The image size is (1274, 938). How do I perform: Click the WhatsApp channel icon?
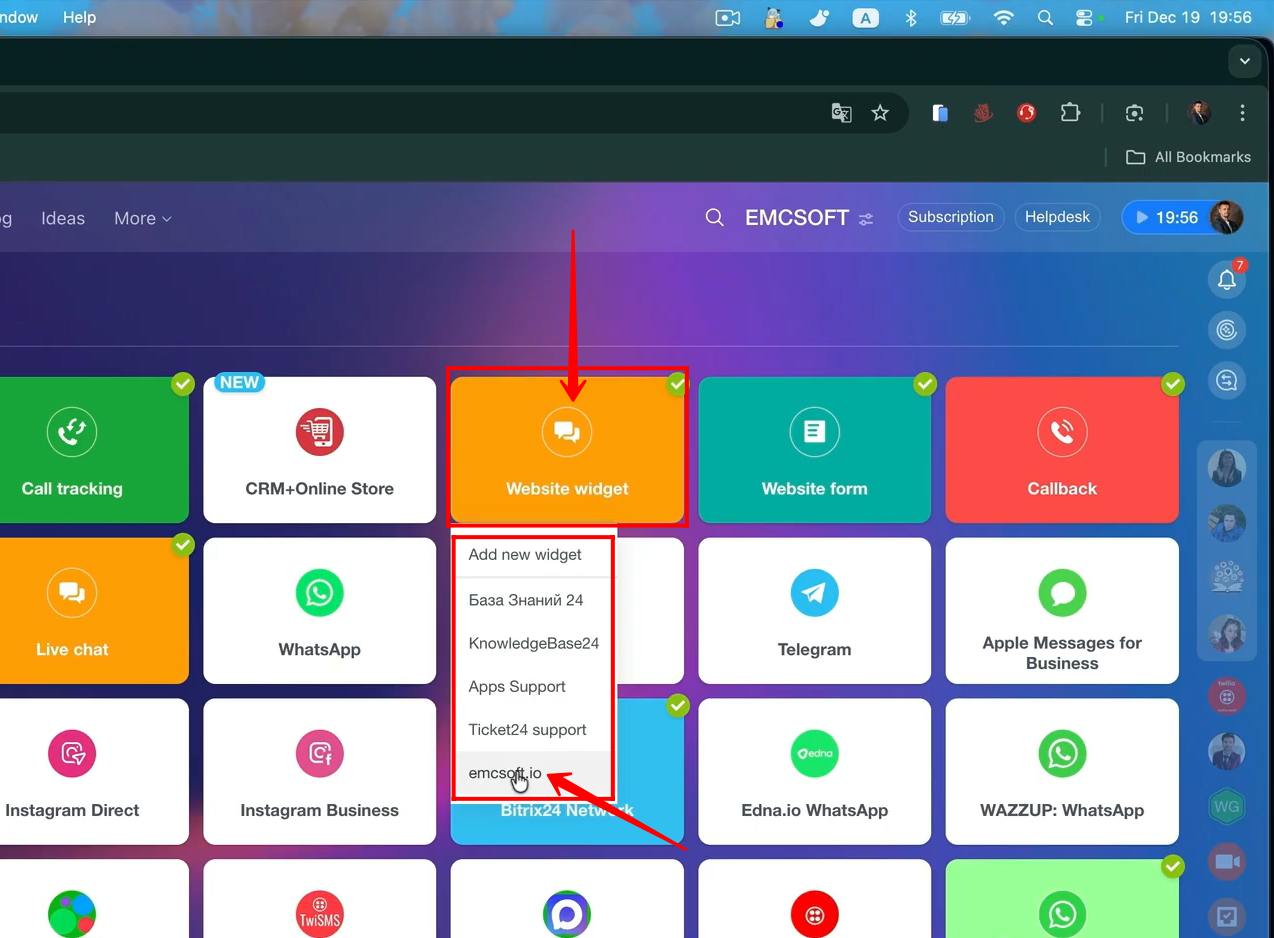[319, 594]
